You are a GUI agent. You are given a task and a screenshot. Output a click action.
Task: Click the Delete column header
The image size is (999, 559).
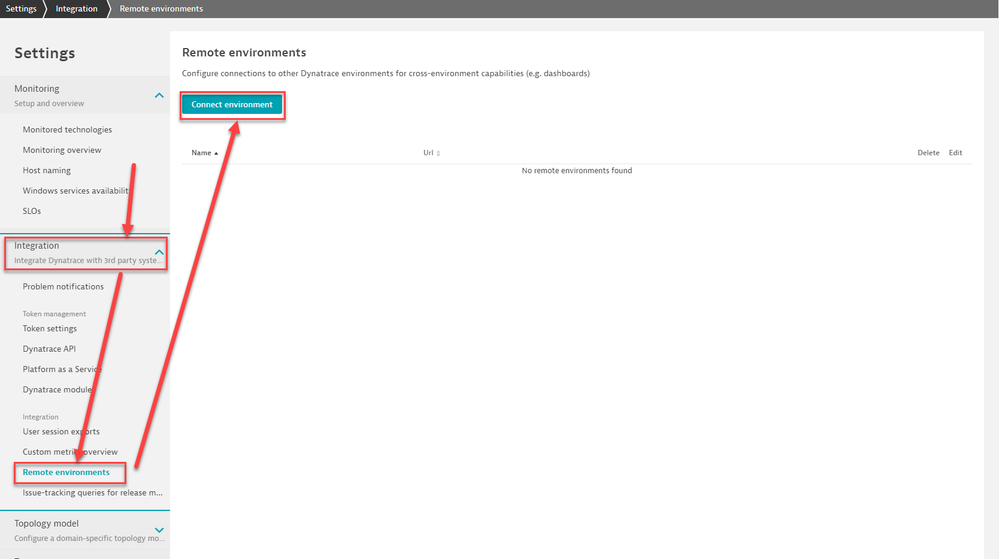pos(928,153)
